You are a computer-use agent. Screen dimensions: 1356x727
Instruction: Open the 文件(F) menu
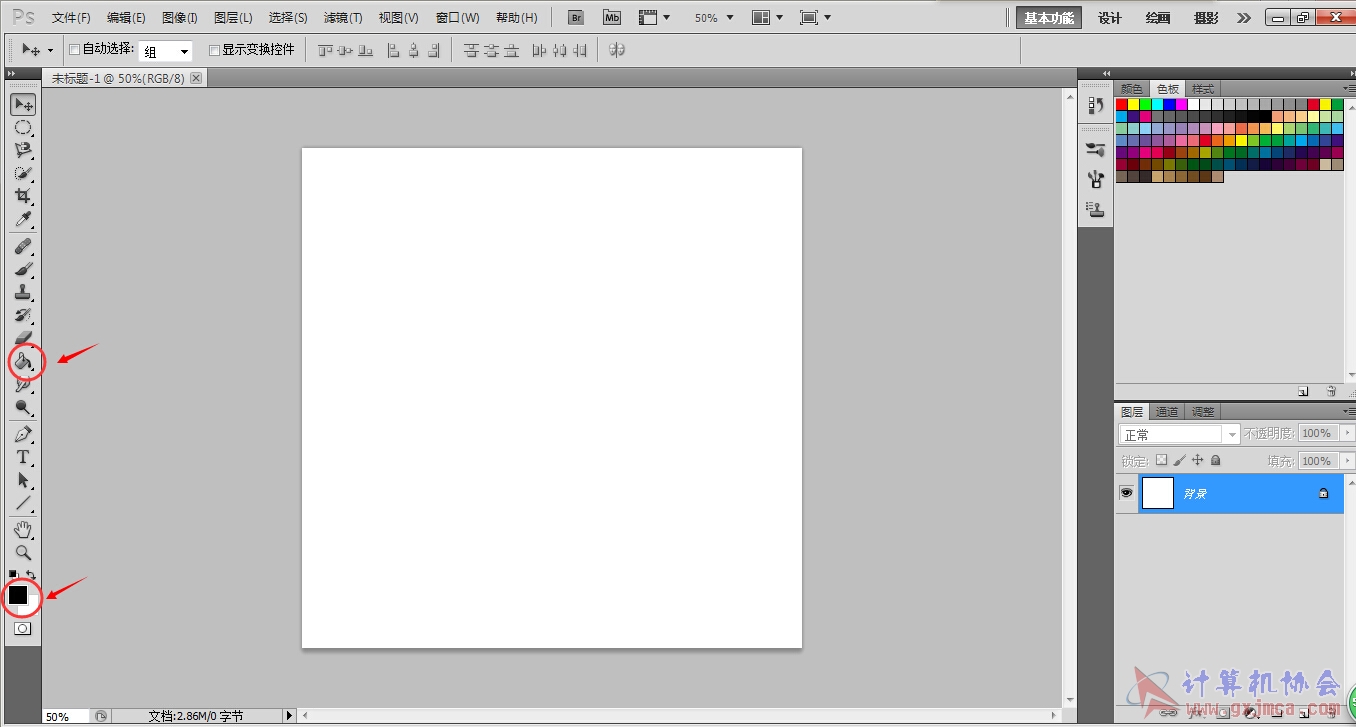point(71,18)
